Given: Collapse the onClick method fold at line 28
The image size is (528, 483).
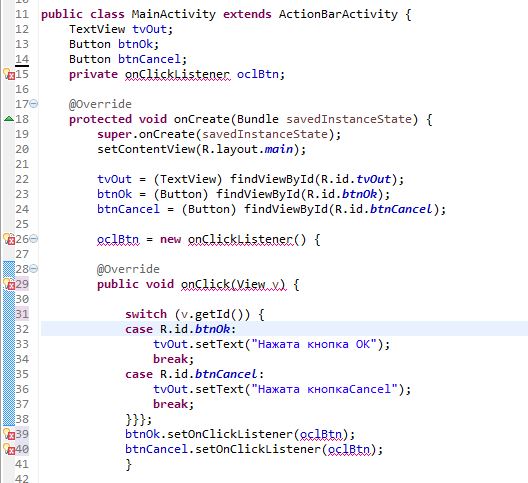Looking at the screenshot, I should [x=34, y=269].
